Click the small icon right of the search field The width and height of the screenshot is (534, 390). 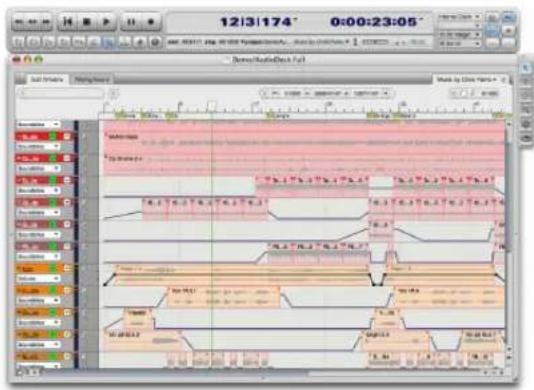114,93
